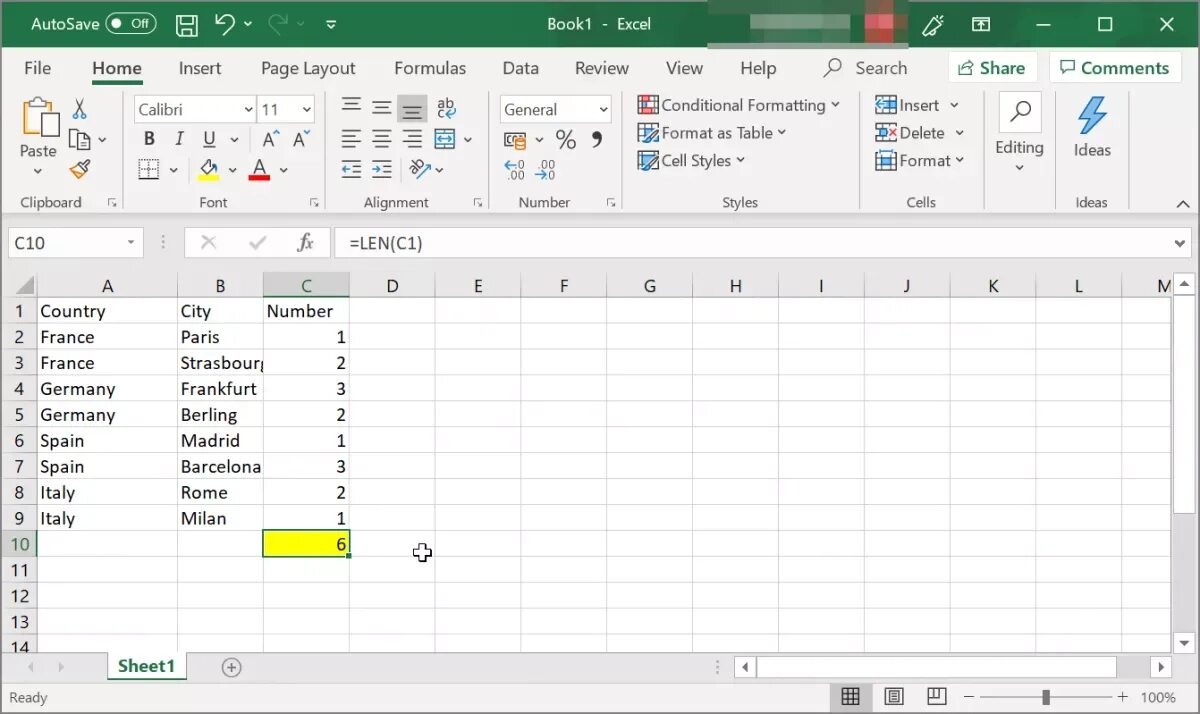Open font name Calibri dropdown
1200x714 pixels.
pos(248,110)
